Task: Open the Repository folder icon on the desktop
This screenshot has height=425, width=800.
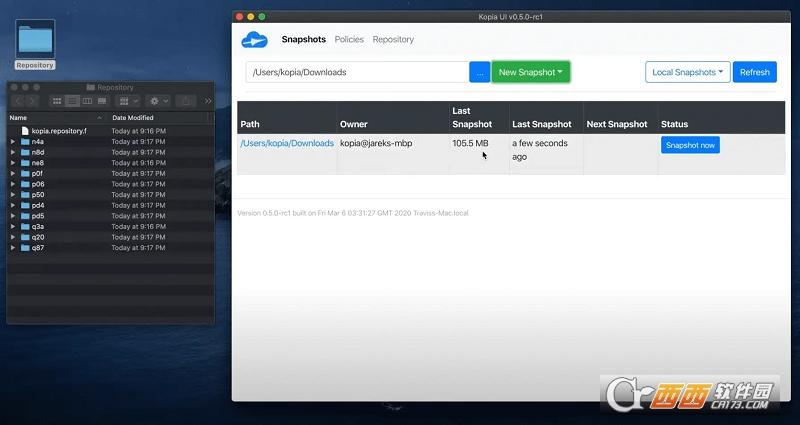Action: [x=35, y=40]
